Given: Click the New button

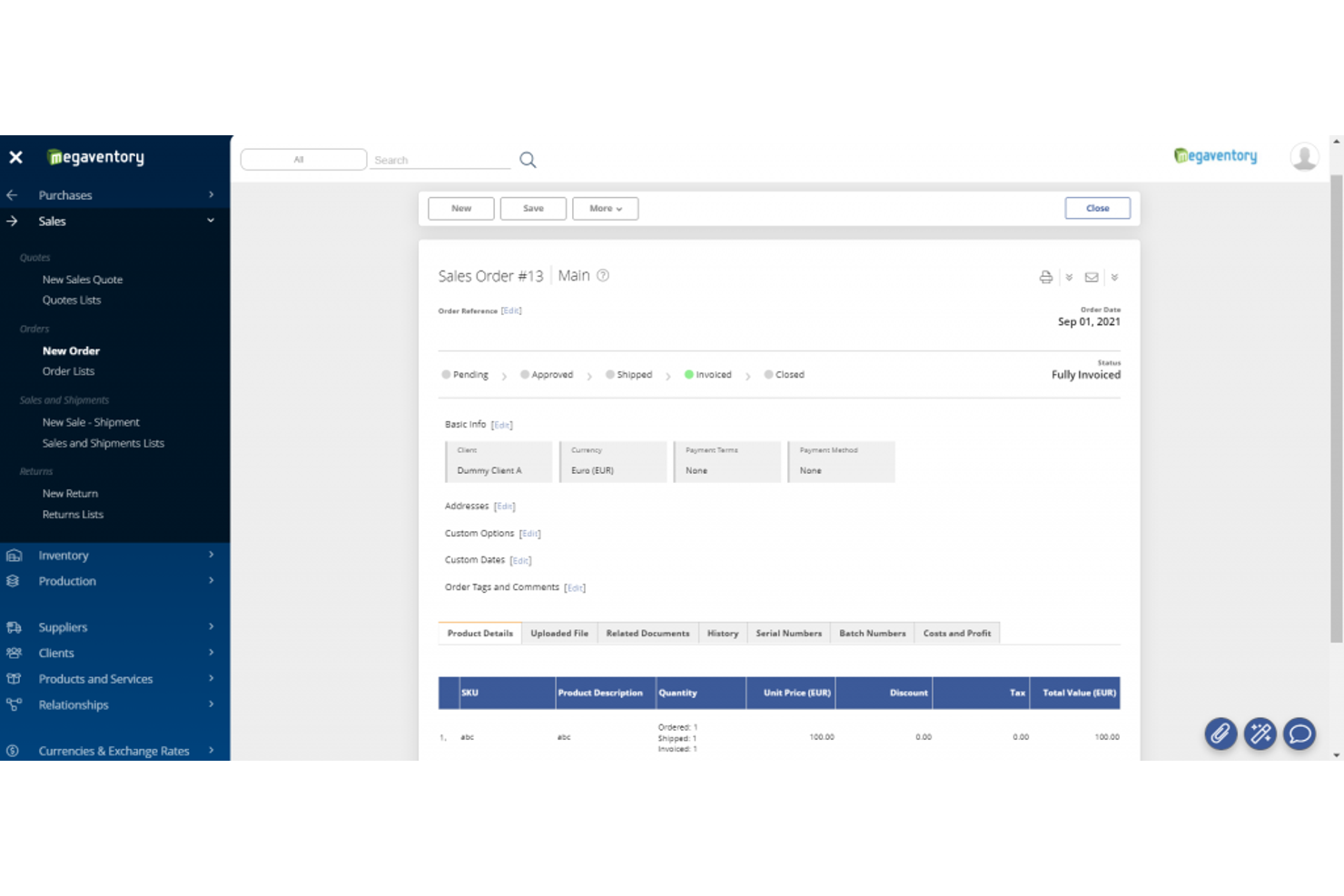Looking at the screenshot, I should click(461, 209).
